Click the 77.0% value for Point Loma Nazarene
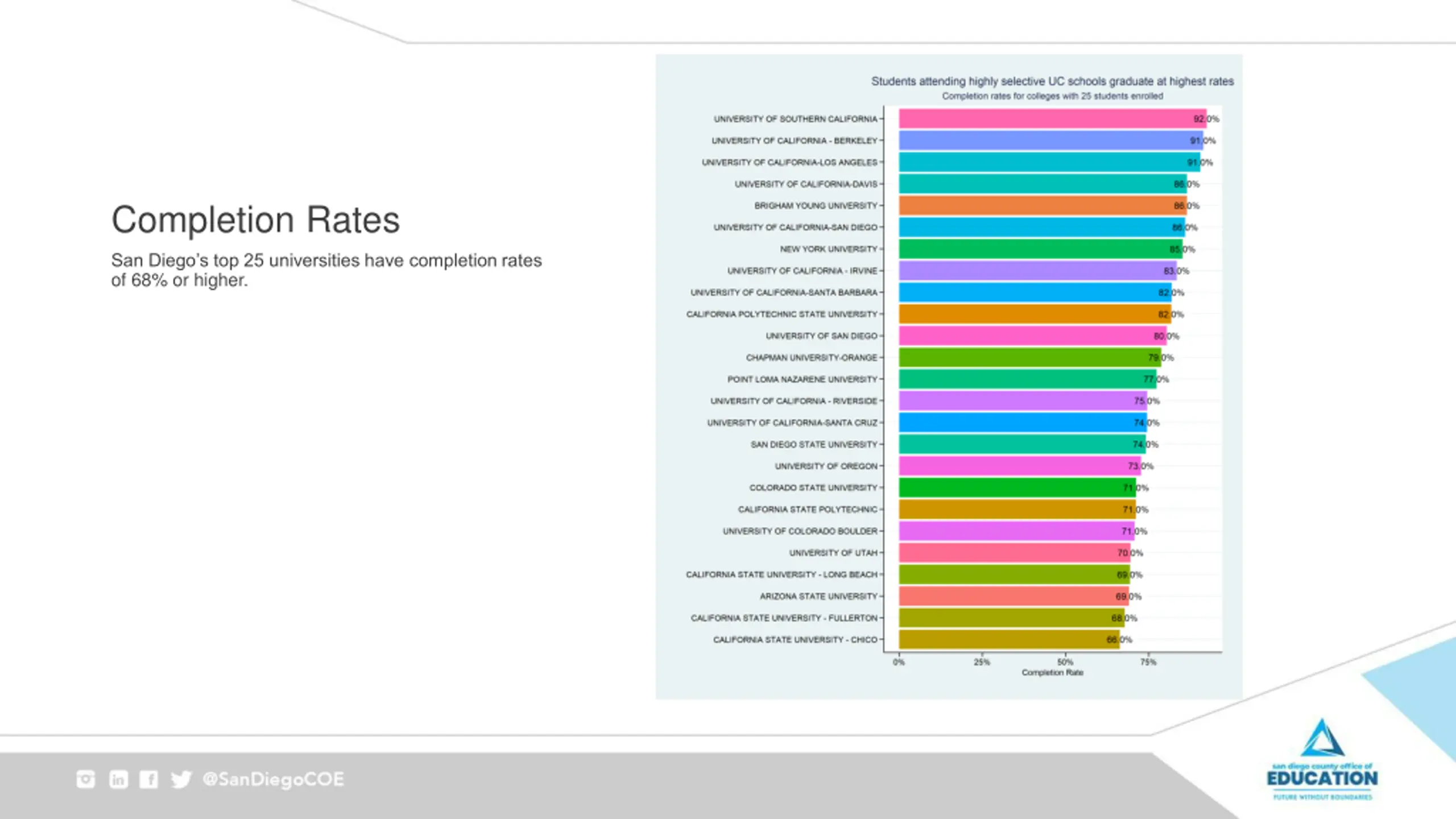This screenshot has width=1456, height=819. pos(1156,379)
